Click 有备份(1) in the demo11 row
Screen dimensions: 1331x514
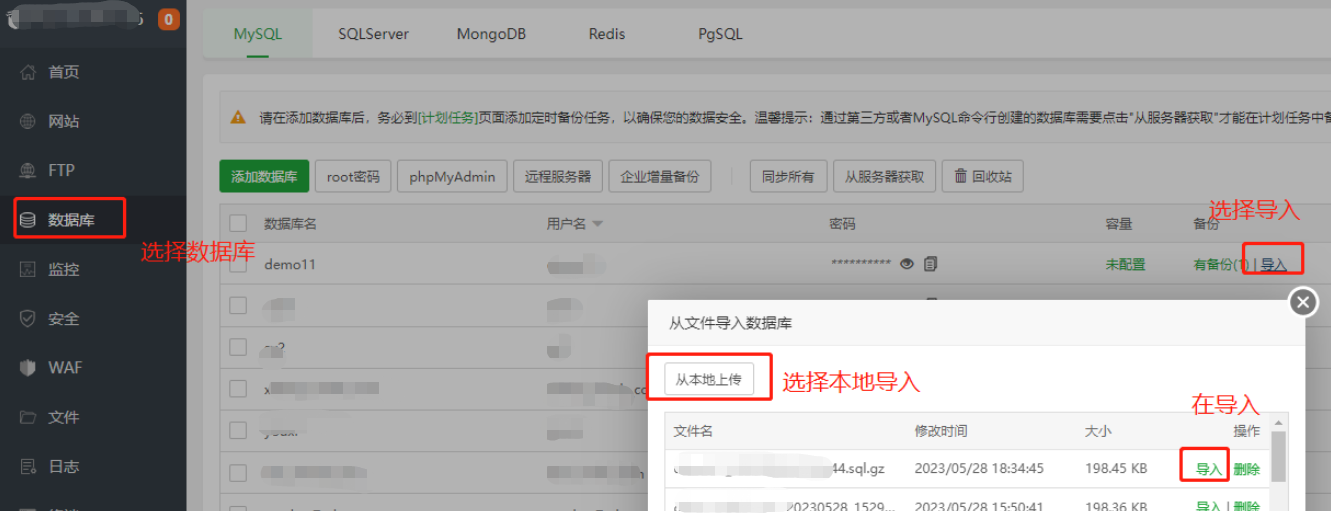coord(1222,265)
